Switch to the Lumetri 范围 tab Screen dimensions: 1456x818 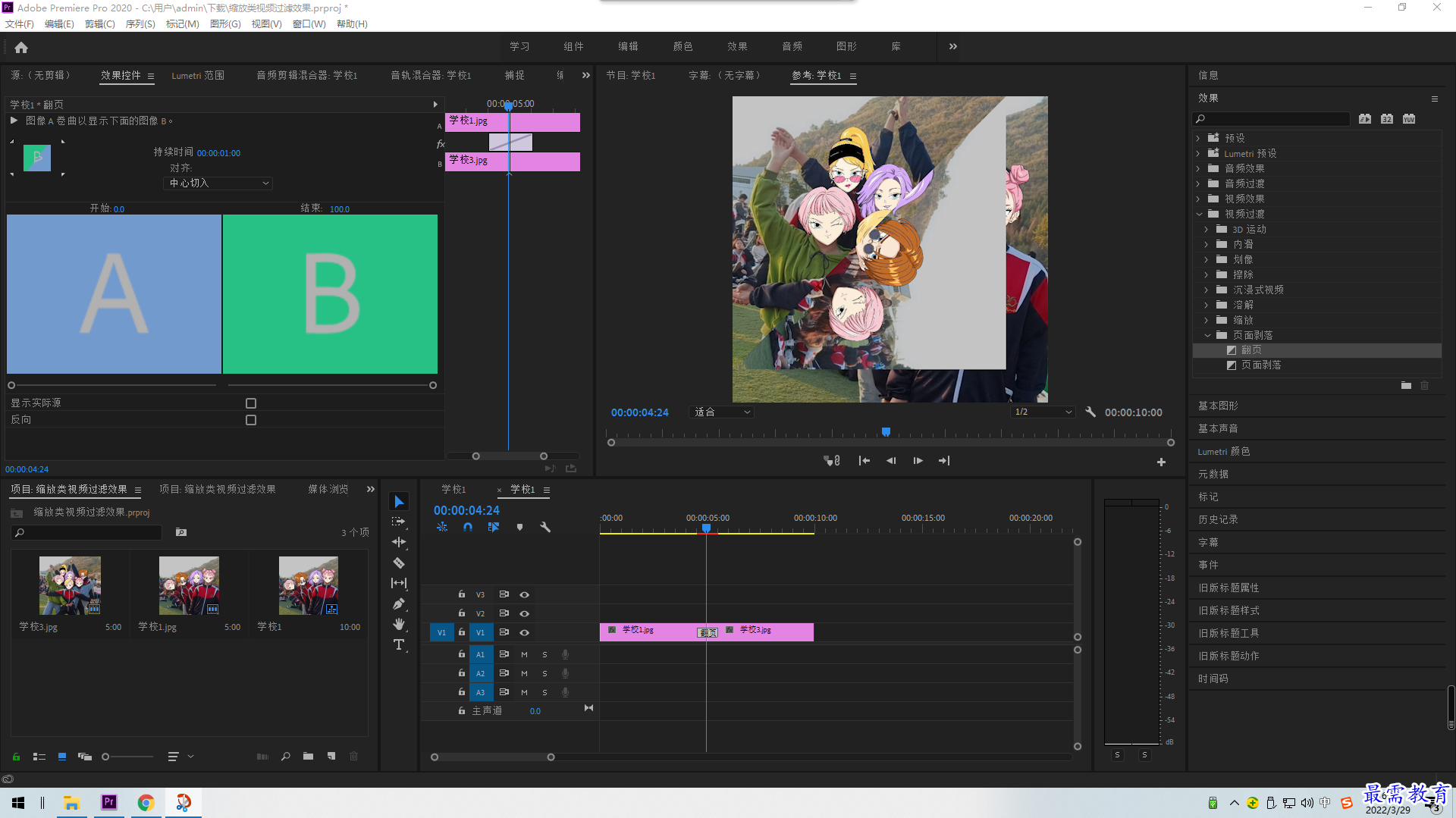[x=198, y=76]
